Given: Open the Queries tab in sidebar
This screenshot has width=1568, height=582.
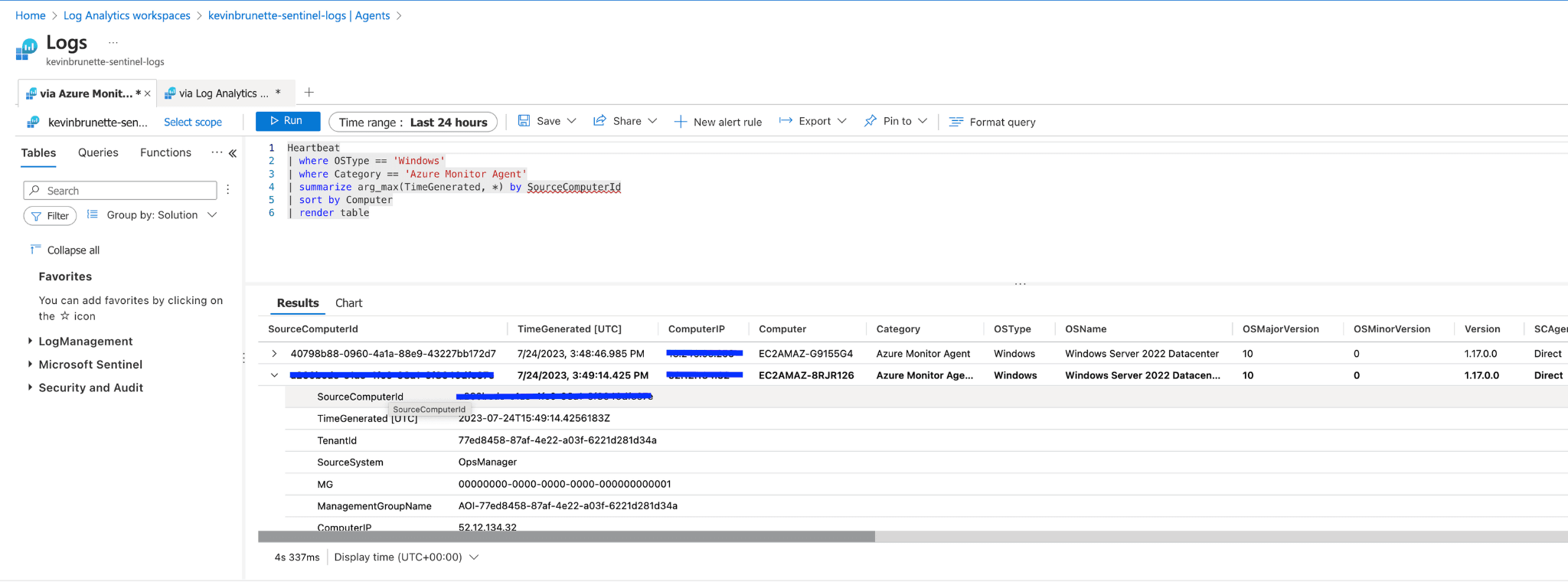Looking at the screenshot, I should pyautogui.click(x=98, y=152).
